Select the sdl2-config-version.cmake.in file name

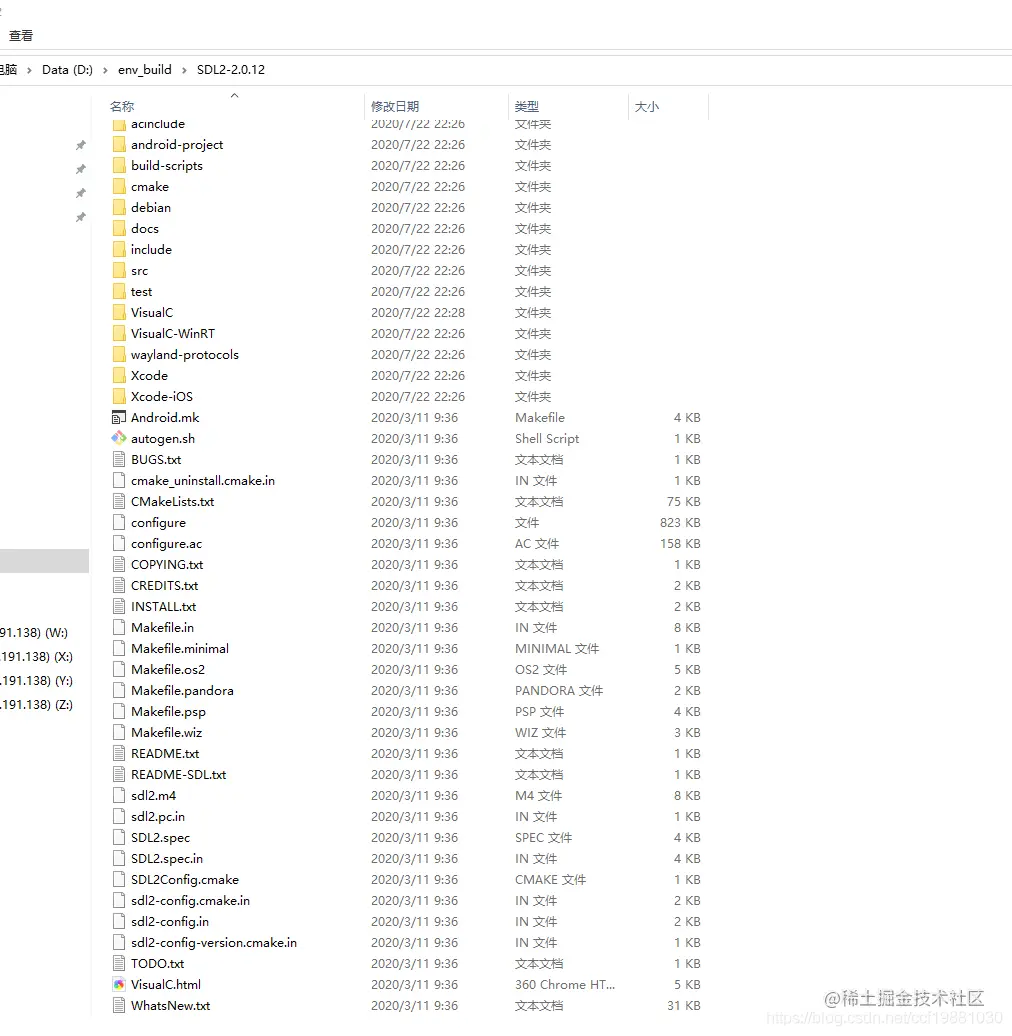point(214,943)
